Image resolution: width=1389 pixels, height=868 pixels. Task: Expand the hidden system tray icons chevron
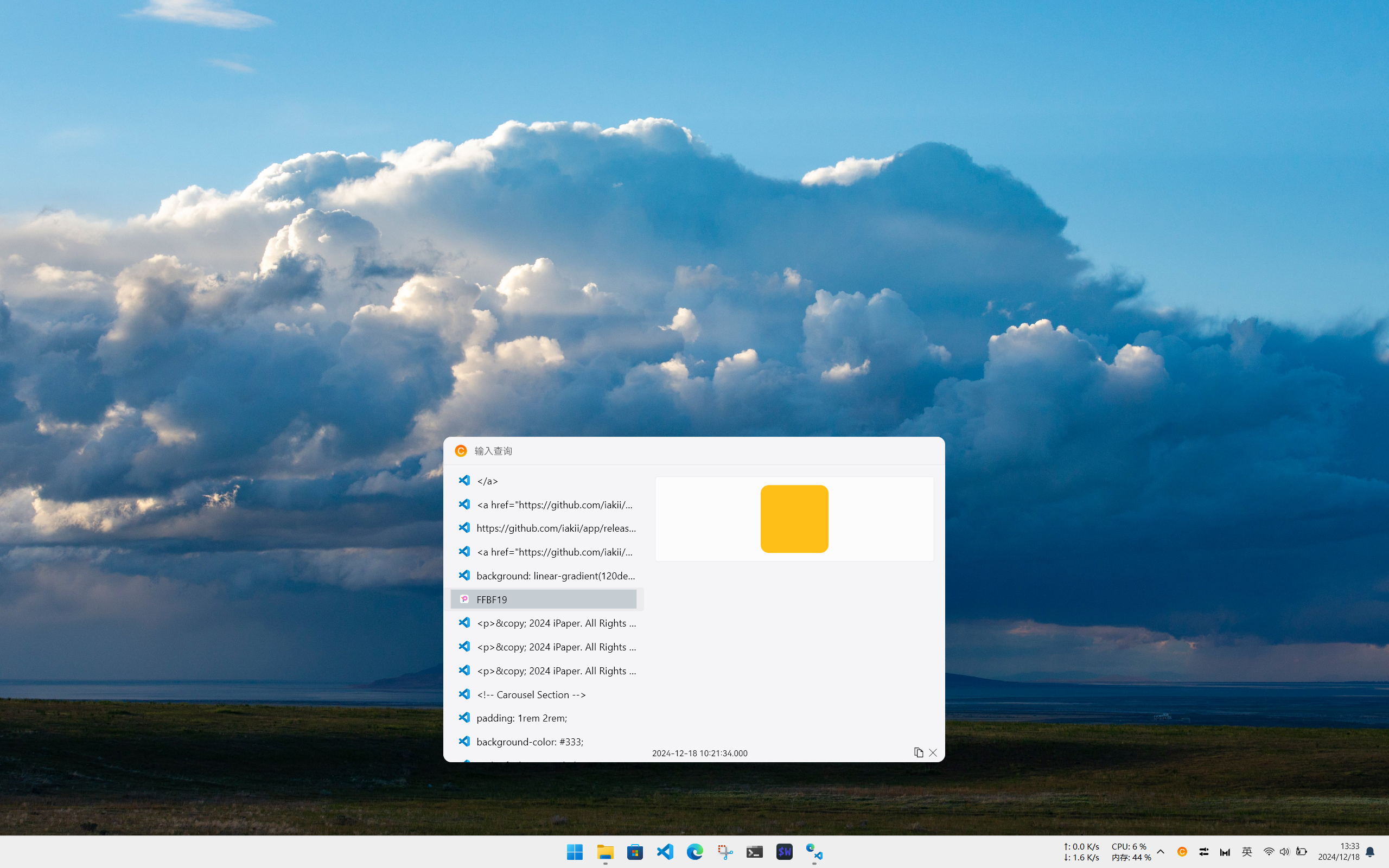tap(1161, 851)
